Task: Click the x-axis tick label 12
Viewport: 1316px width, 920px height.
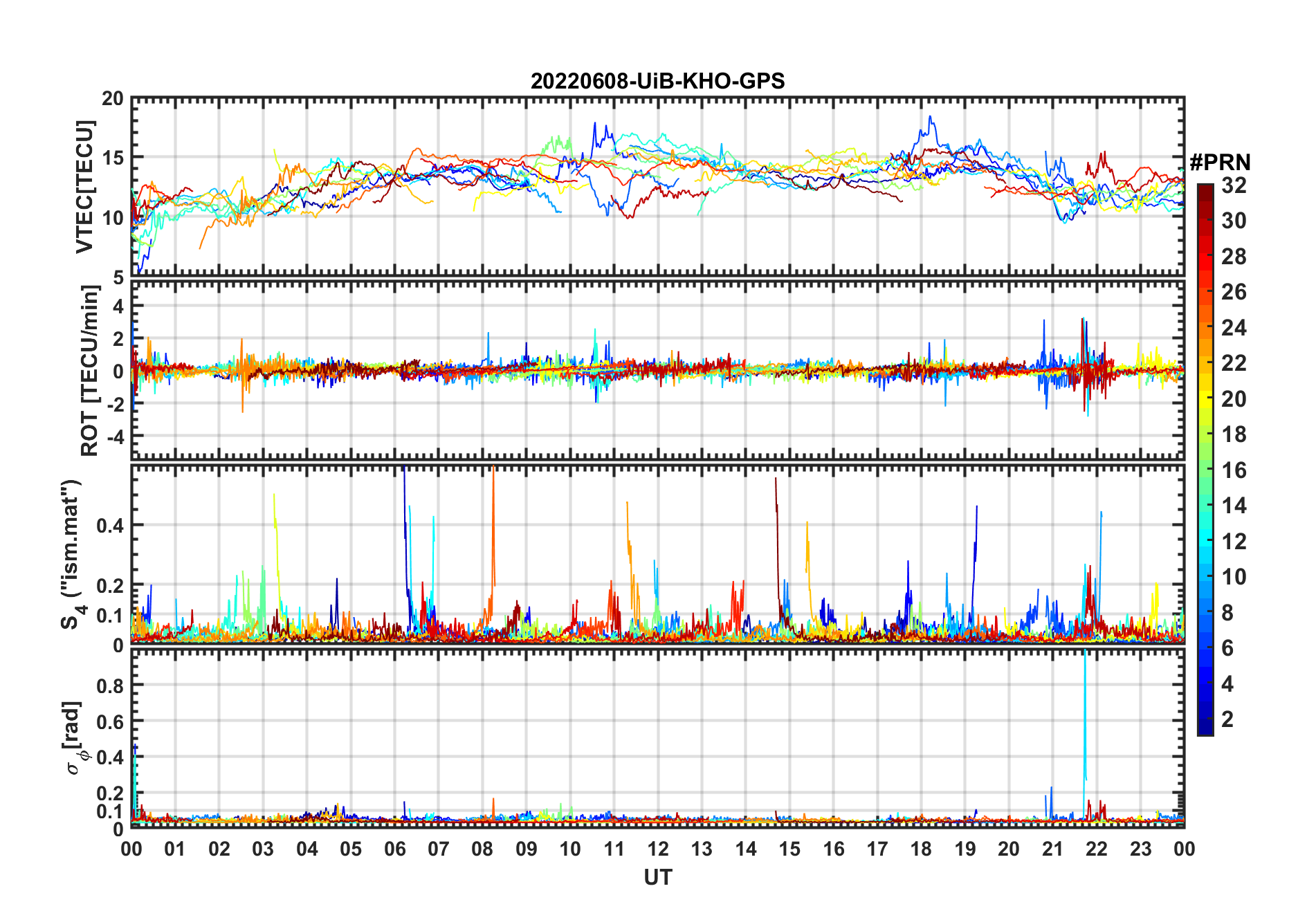Action: tap(658, 849)
